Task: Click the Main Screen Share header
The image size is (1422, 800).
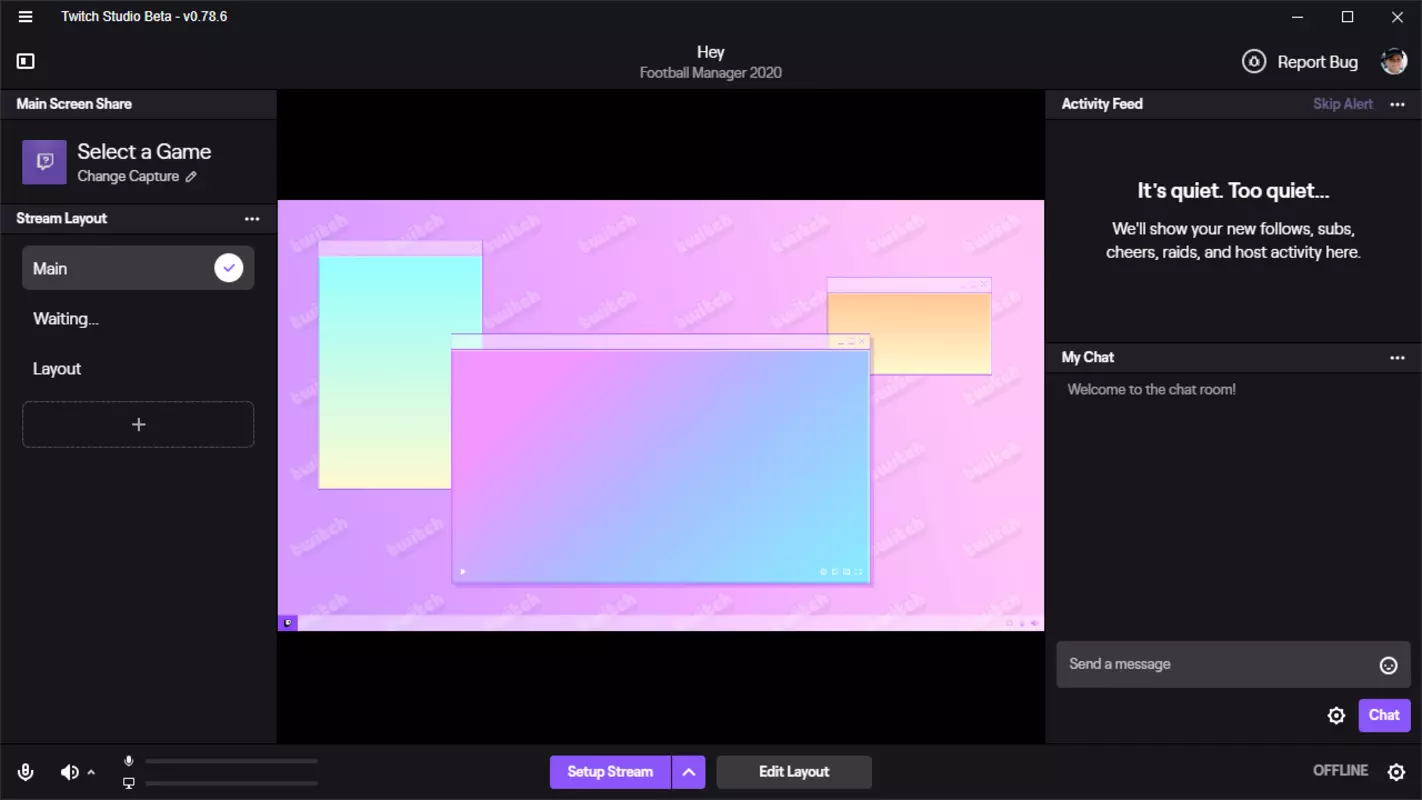Action: coord(74,104)
